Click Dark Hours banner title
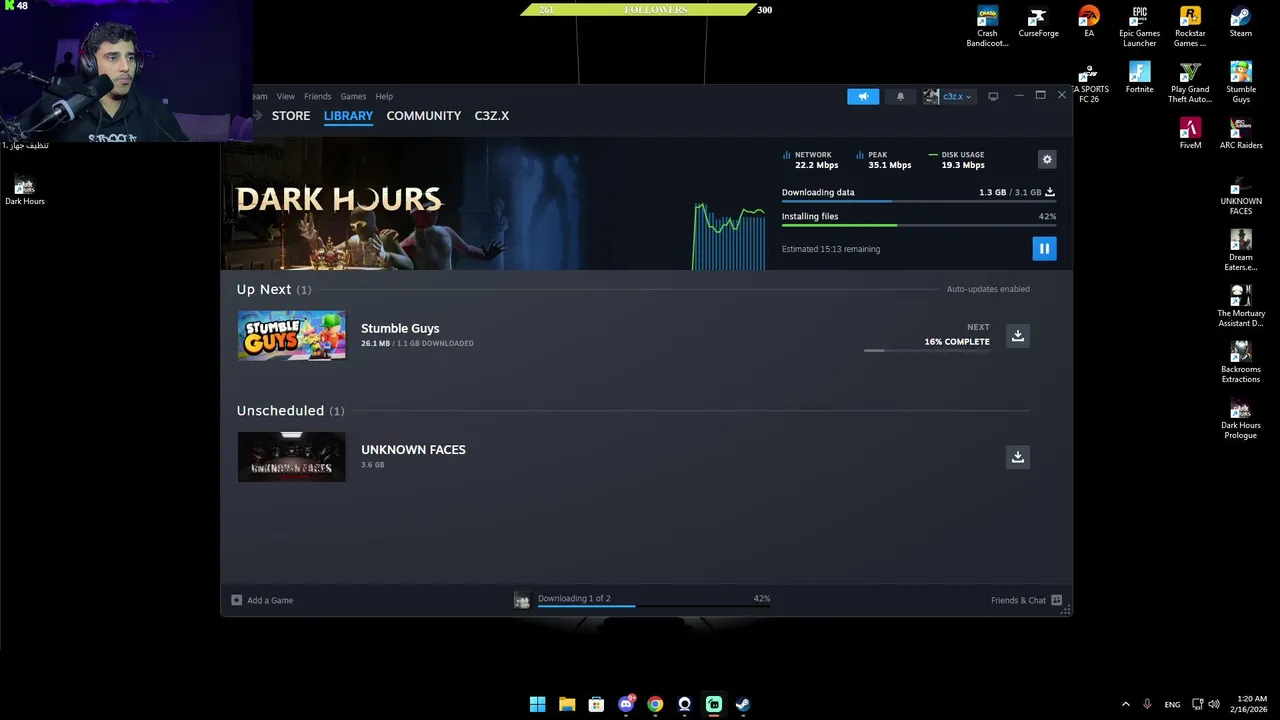Screen dimensions: 1280x720 coord(339,199)
